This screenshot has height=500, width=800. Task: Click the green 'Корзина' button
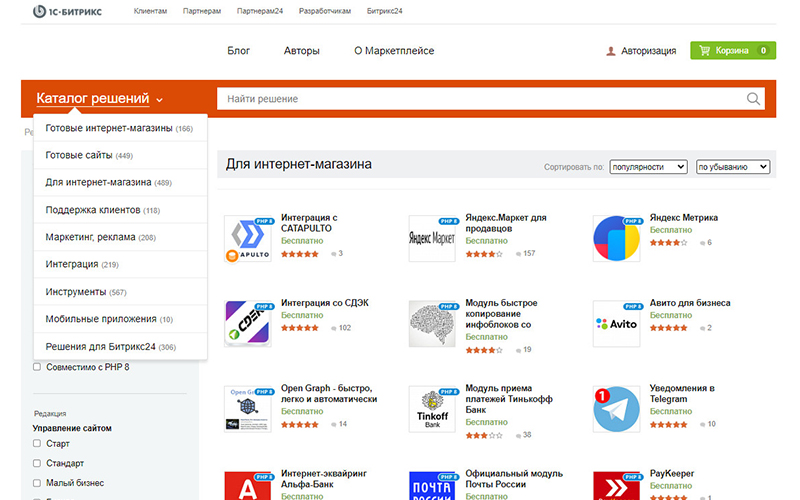[x=732, y=50]
